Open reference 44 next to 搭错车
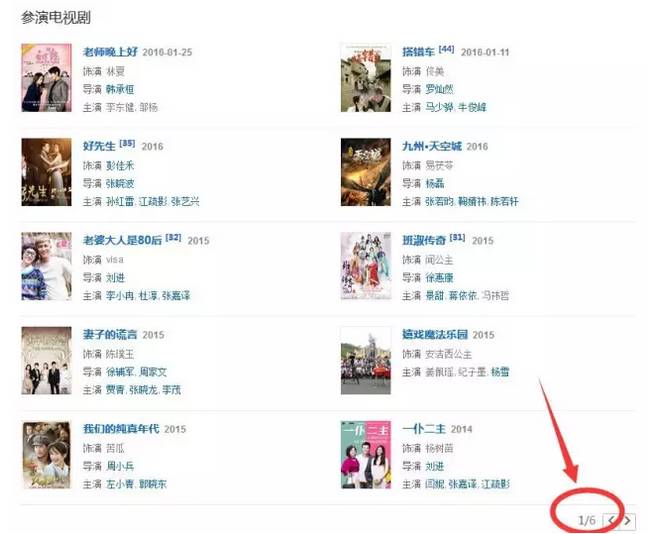 click(x=446, y=49)
